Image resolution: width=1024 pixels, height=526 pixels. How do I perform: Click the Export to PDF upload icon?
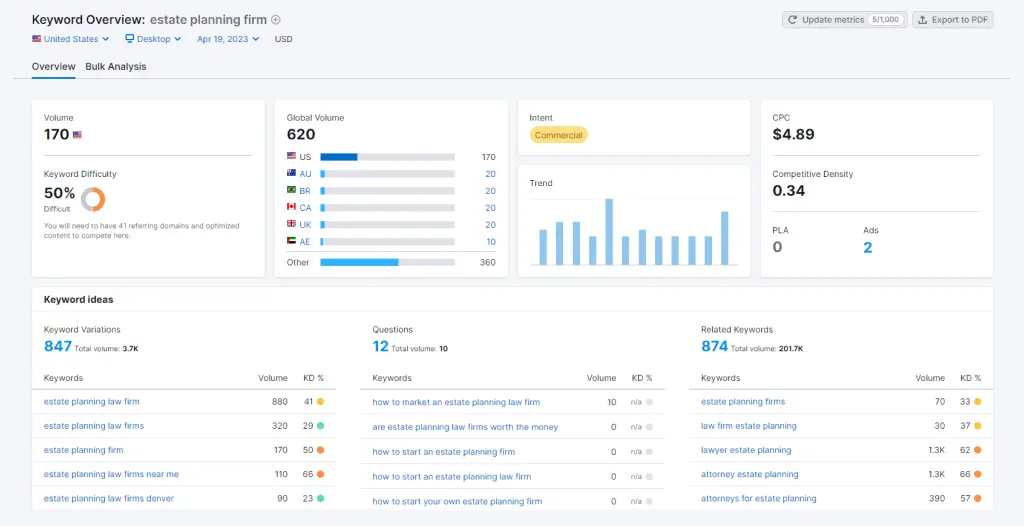coord(922,20)
